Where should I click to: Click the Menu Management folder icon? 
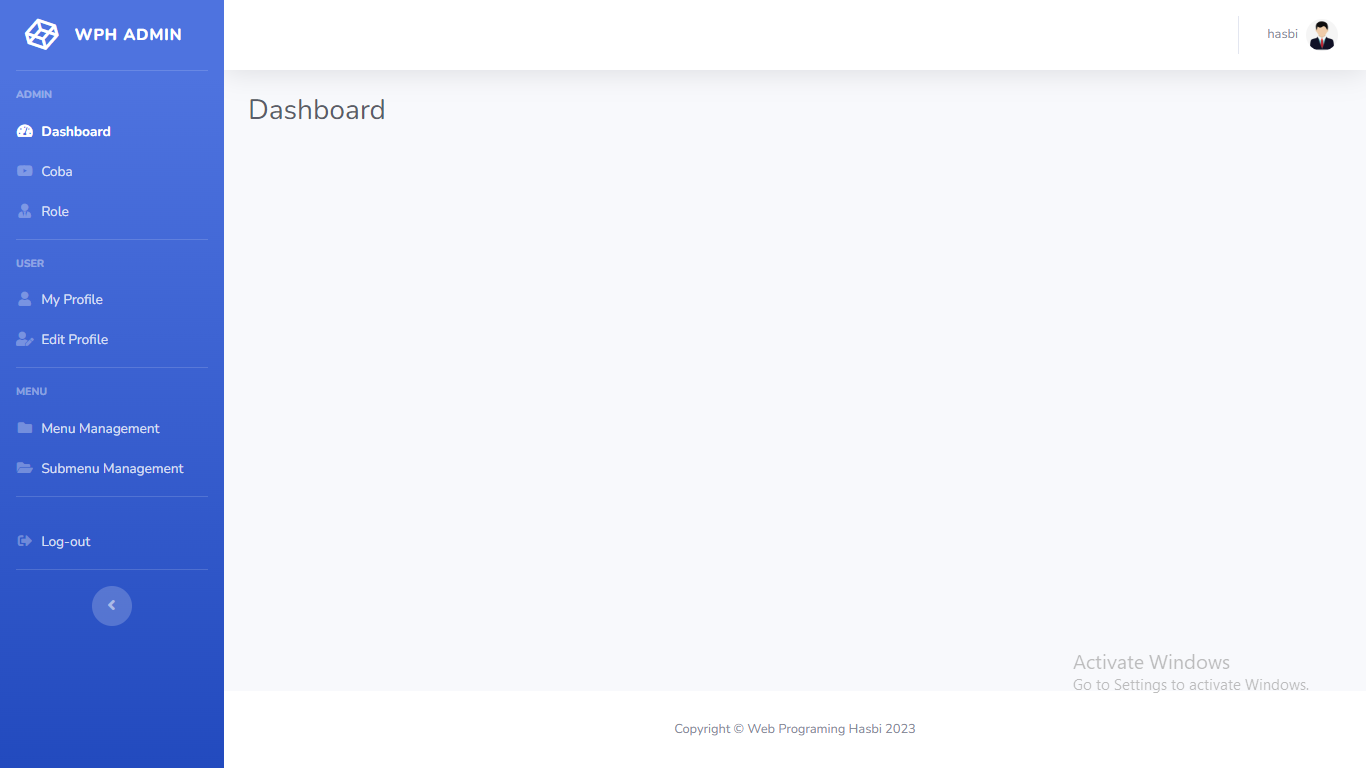tap(25, 428)
